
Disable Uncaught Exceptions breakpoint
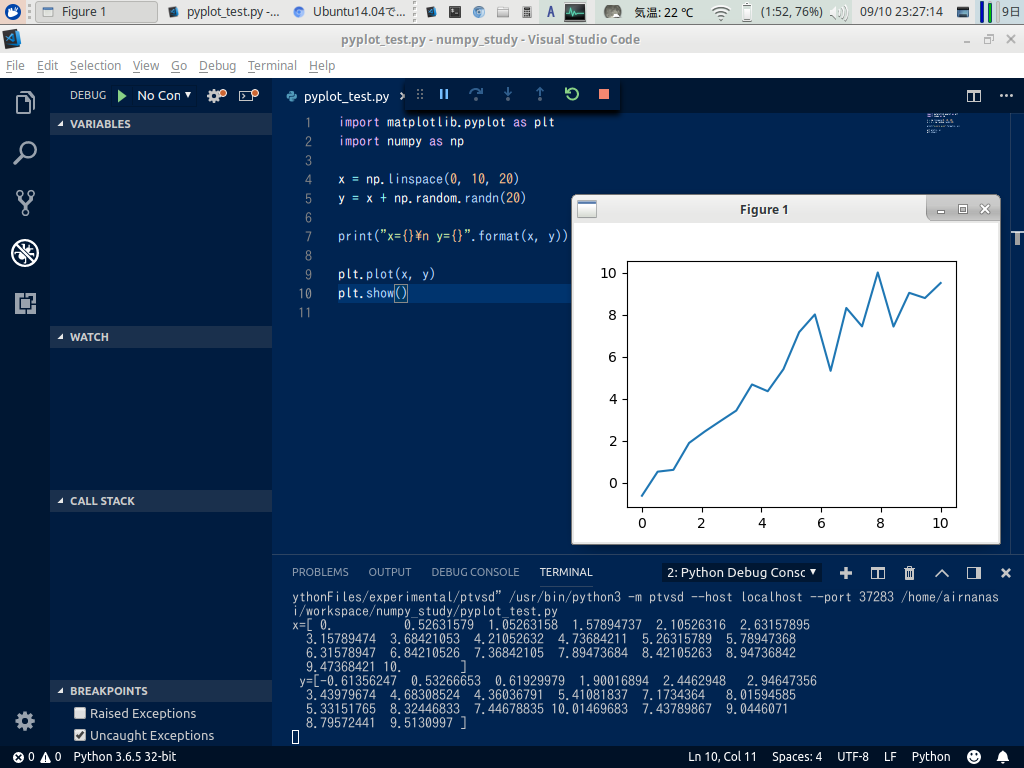(x=80, y=735)
